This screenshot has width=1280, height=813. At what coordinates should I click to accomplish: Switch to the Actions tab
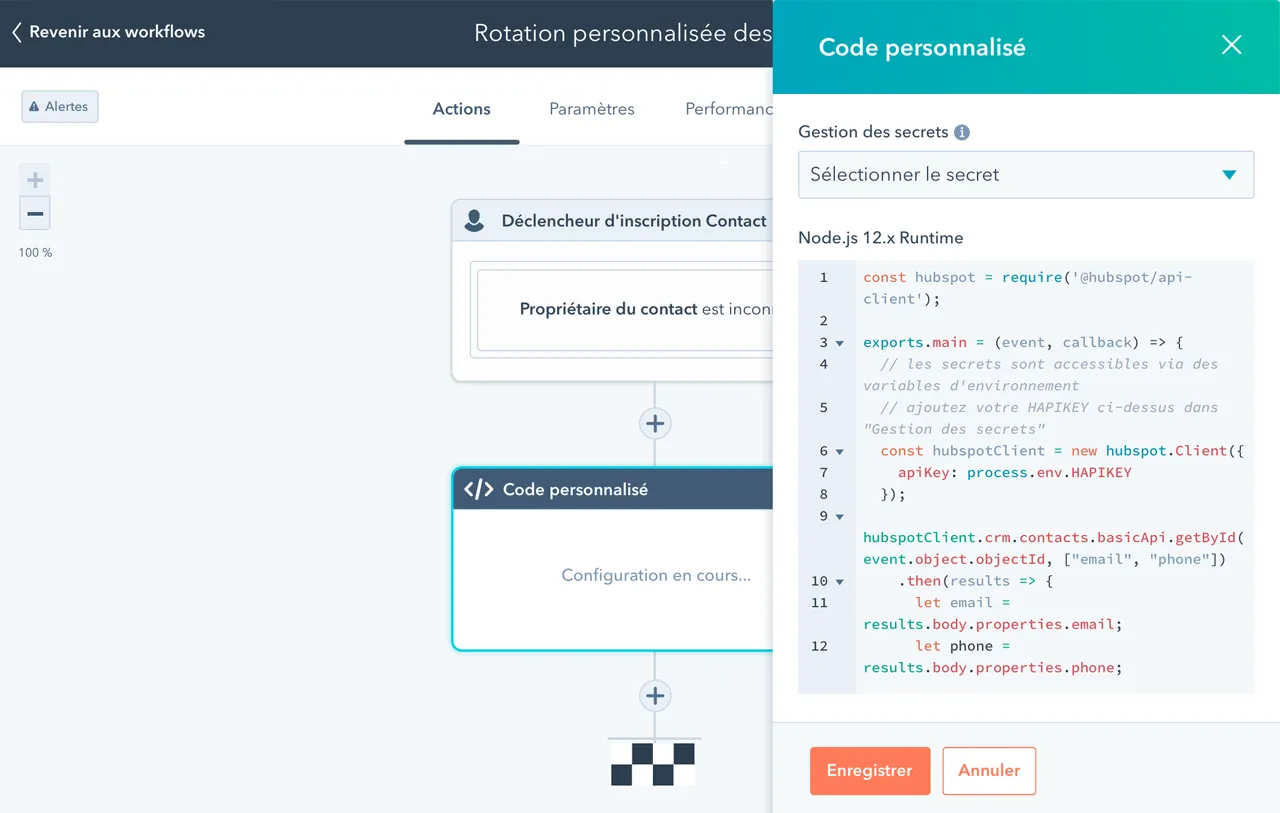pyautogui.click(x=461, y=109)
